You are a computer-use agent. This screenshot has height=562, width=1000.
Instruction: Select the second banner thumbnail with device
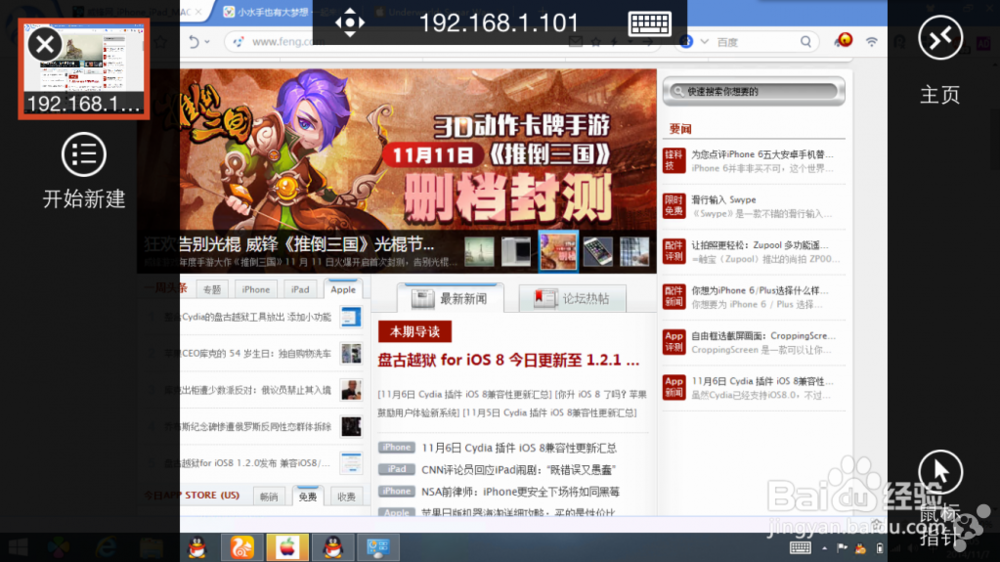point(515,251)
